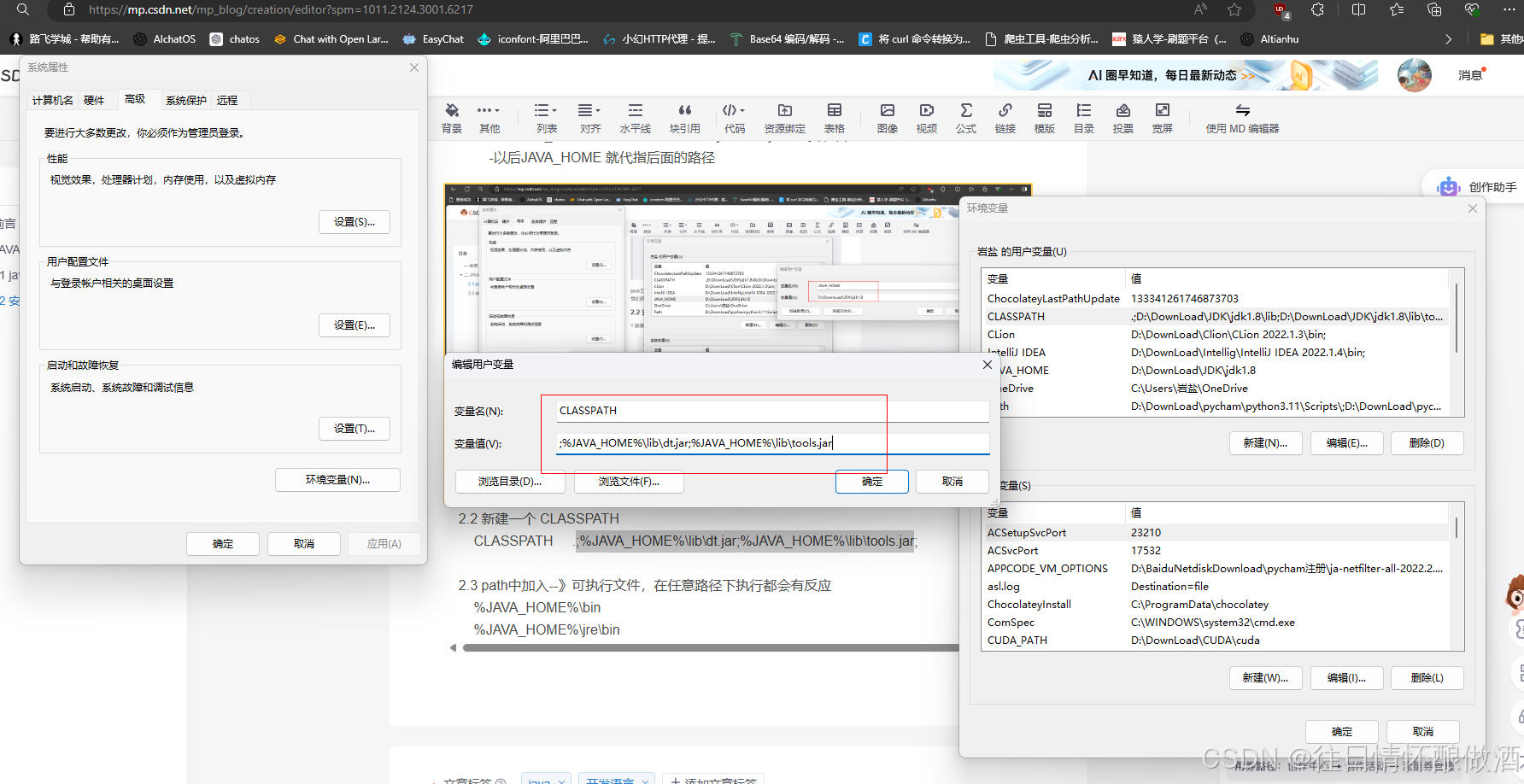1524x784 pixels.
Task: Click 取消 in the System Properties window
Action: pyautogui.click(x=304, y=544)
